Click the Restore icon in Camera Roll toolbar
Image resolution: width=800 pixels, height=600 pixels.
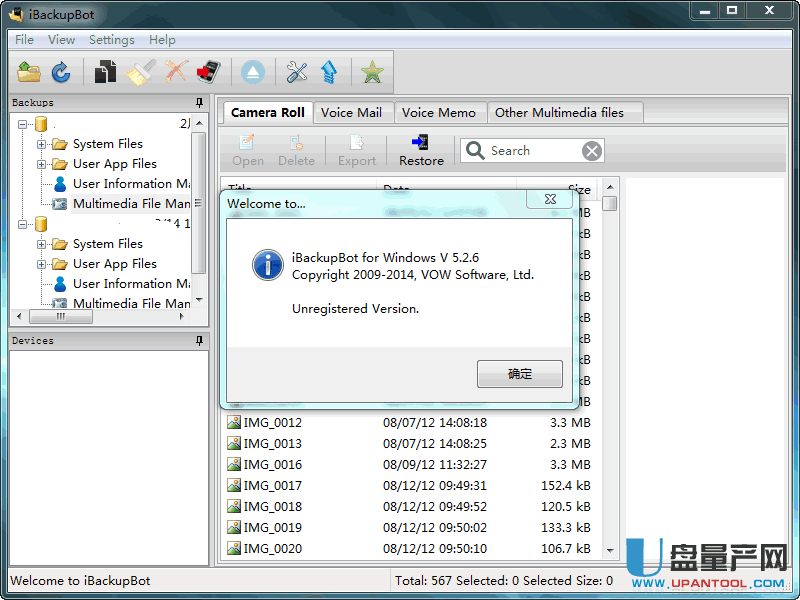(421, 150)
